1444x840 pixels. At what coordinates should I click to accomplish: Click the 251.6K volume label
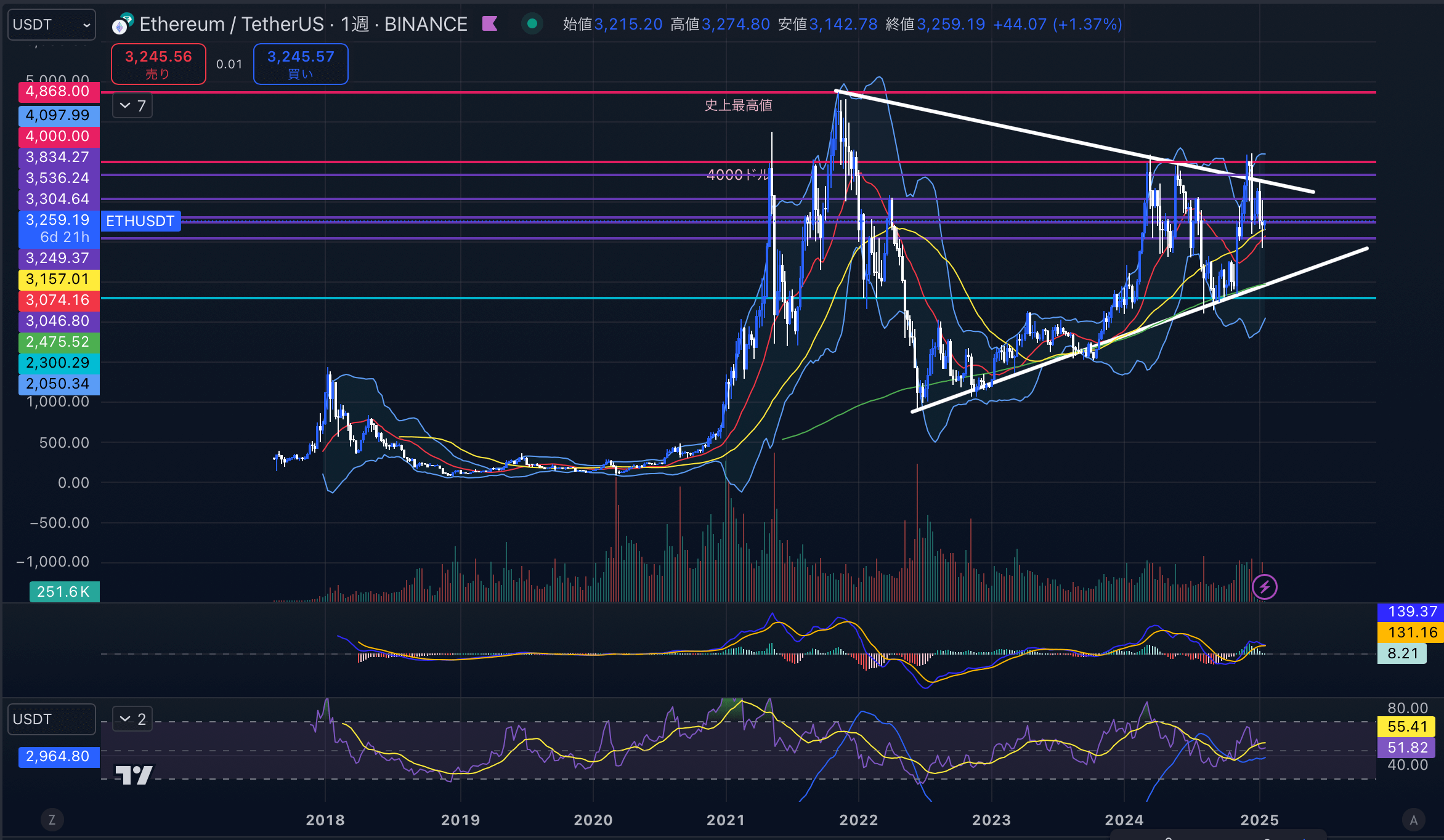click(64, 592)
